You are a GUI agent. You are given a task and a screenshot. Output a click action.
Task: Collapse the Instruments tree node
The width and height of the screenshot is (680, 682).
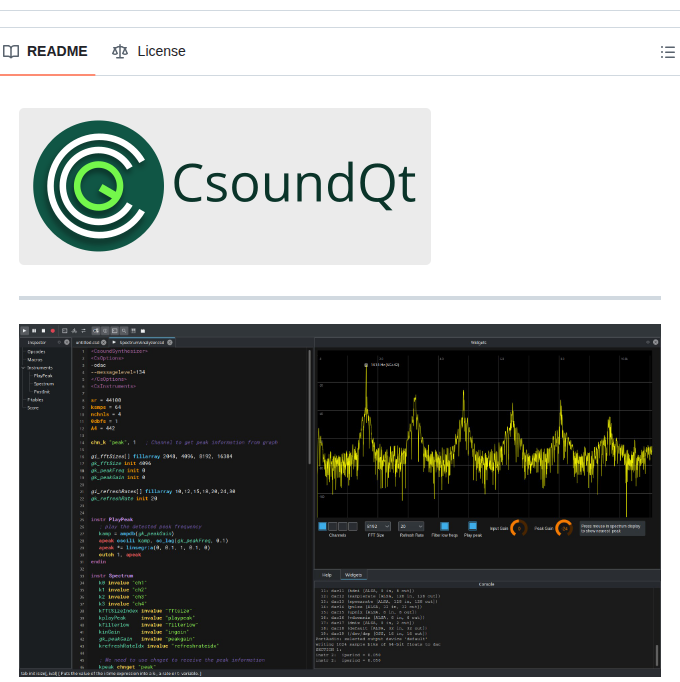[x=23, y=368]
